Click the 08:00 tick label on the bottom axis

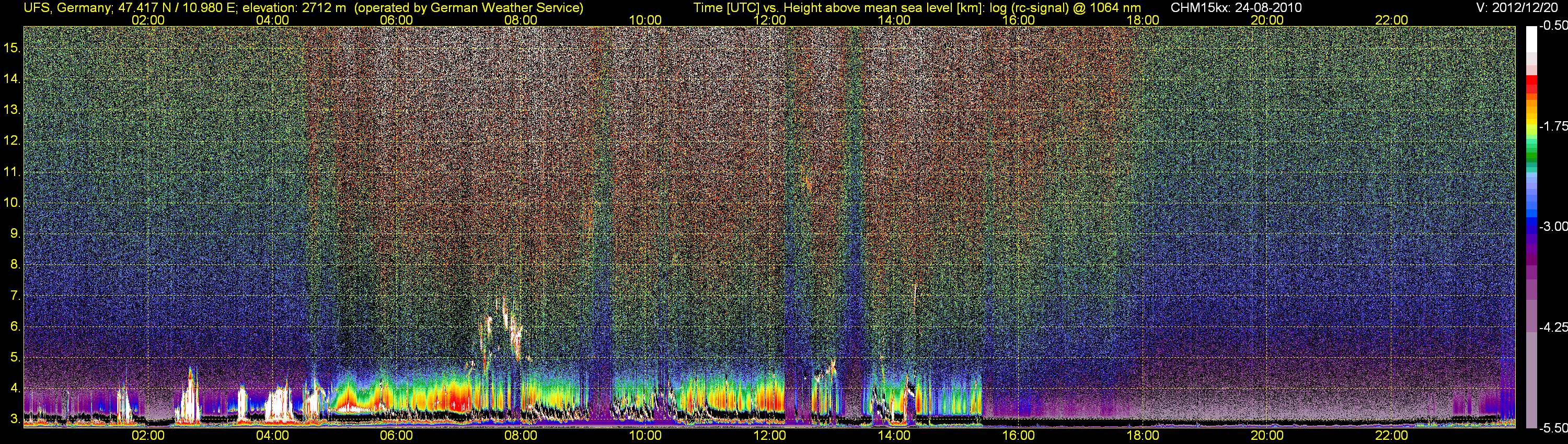click(x=521, y=436)
